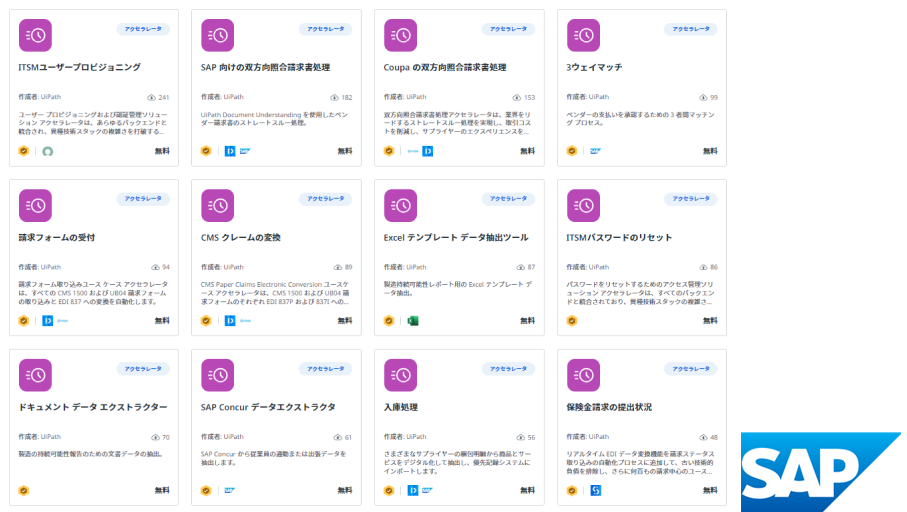Open the SAP Concur データエクストラクタ listing title
This screenshot has width=907, height=512.
(x=268, y=407)
